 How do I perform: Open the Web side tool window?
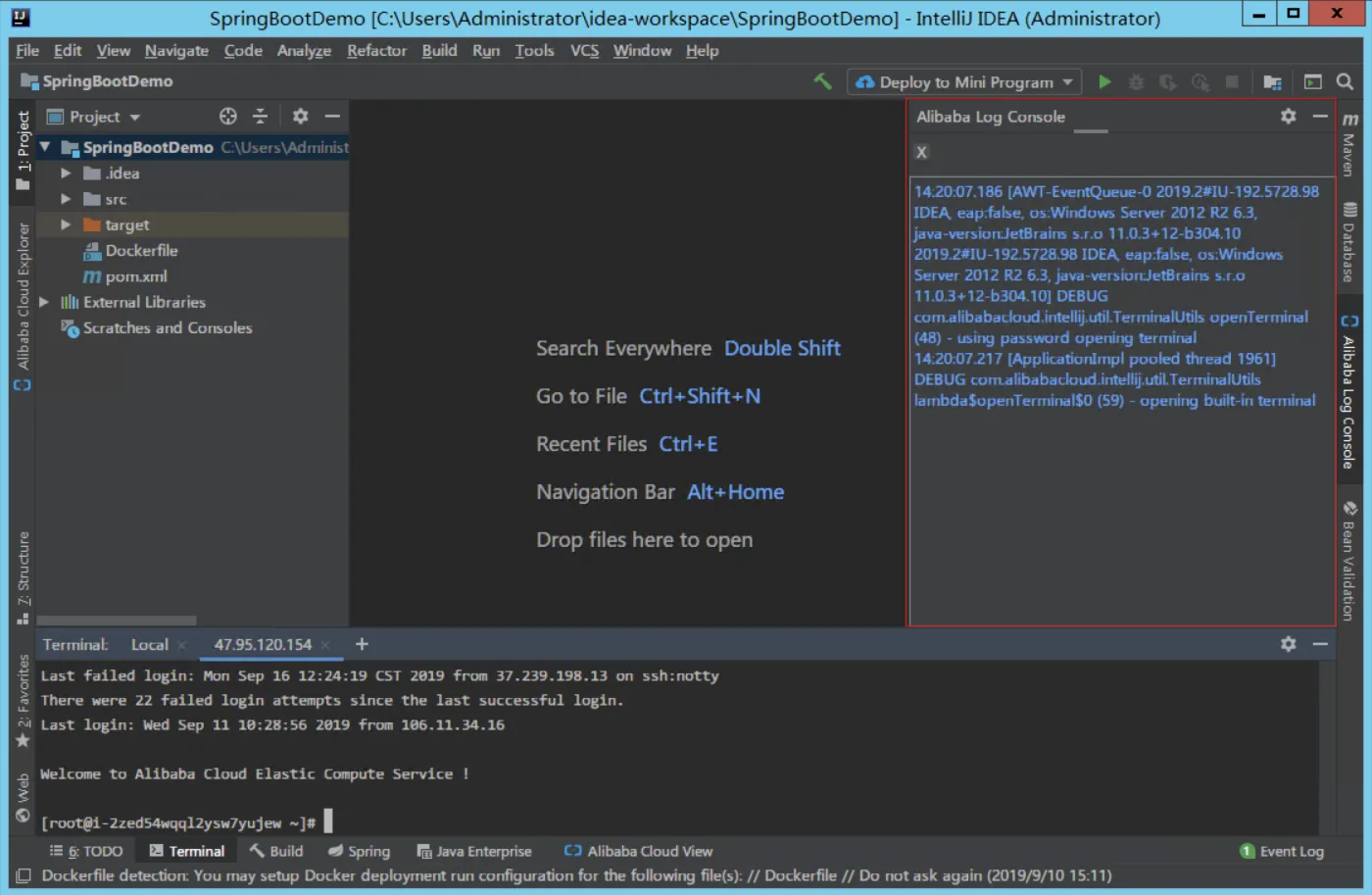[x=24, y=798]
